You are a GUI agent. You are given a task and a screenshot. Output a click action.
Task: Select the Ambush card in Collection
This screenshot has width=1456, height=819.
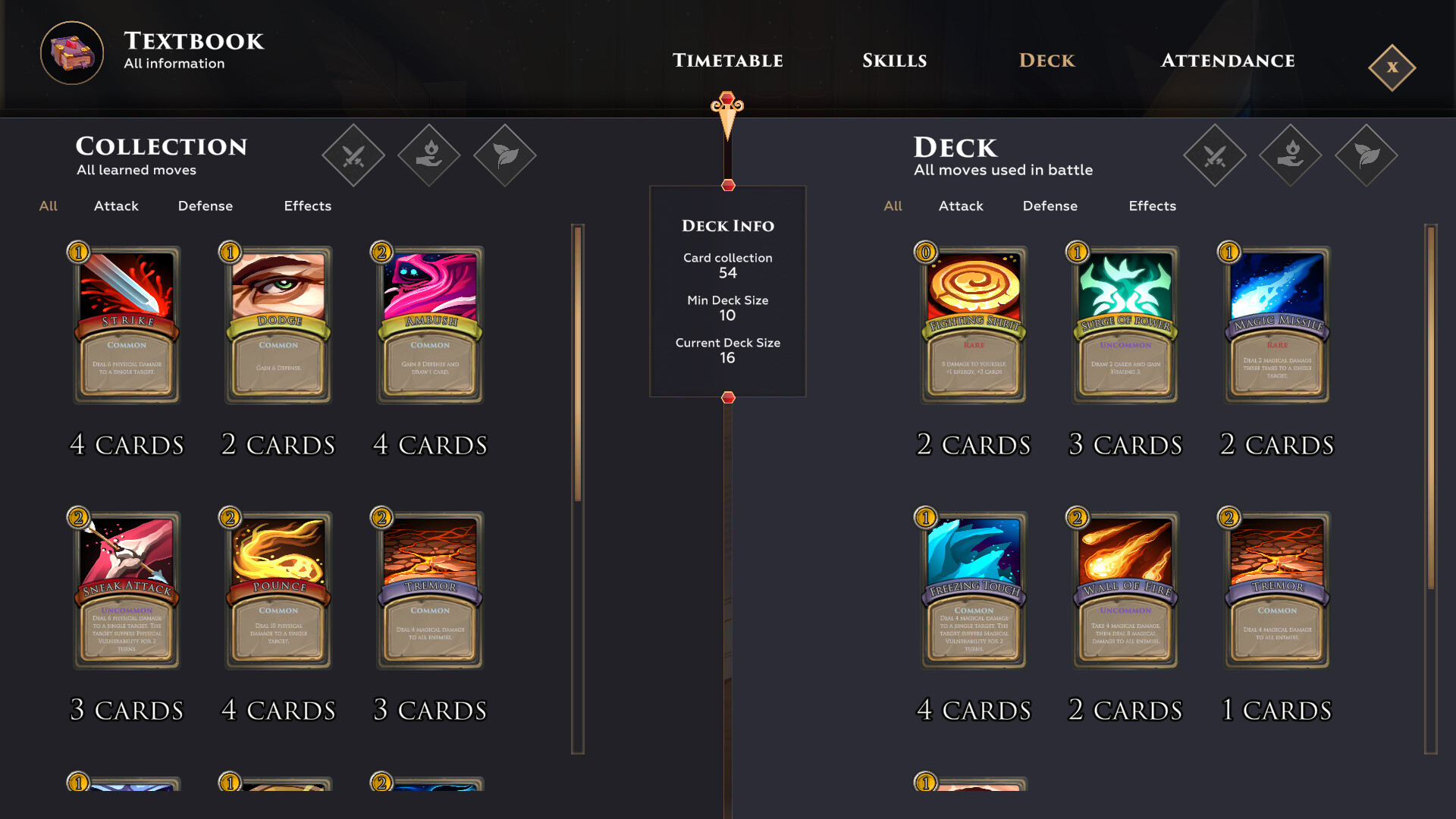click(x=430, y=324)
